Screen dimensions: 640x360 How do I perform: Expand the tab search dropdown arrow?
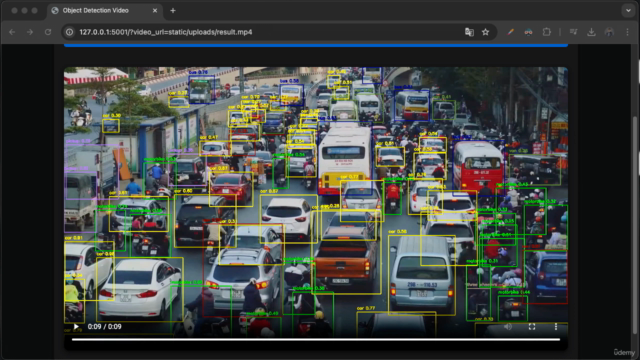pos(628,11)
